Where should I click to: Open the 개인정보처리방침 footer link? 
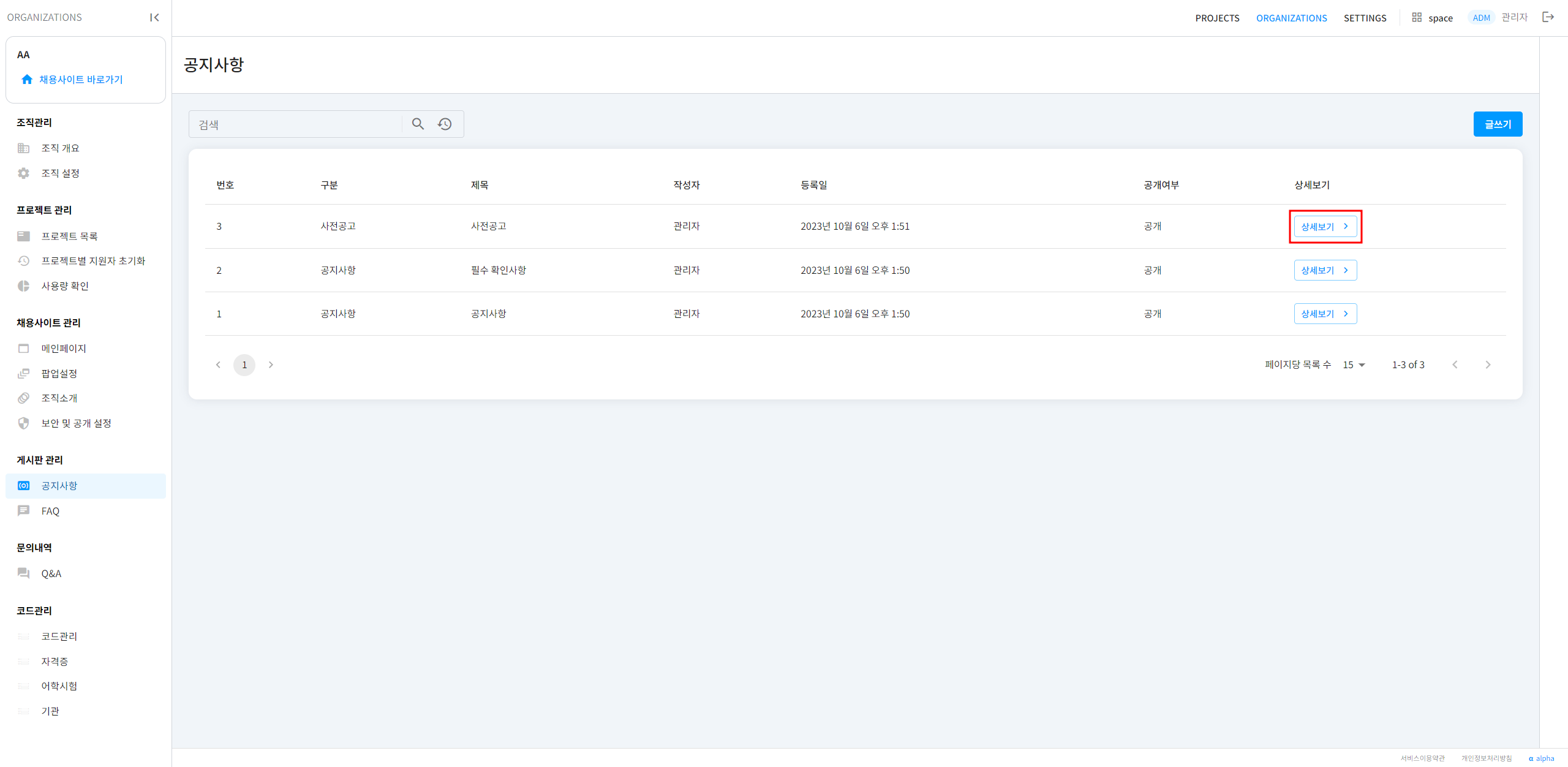tap(1487, 758)
